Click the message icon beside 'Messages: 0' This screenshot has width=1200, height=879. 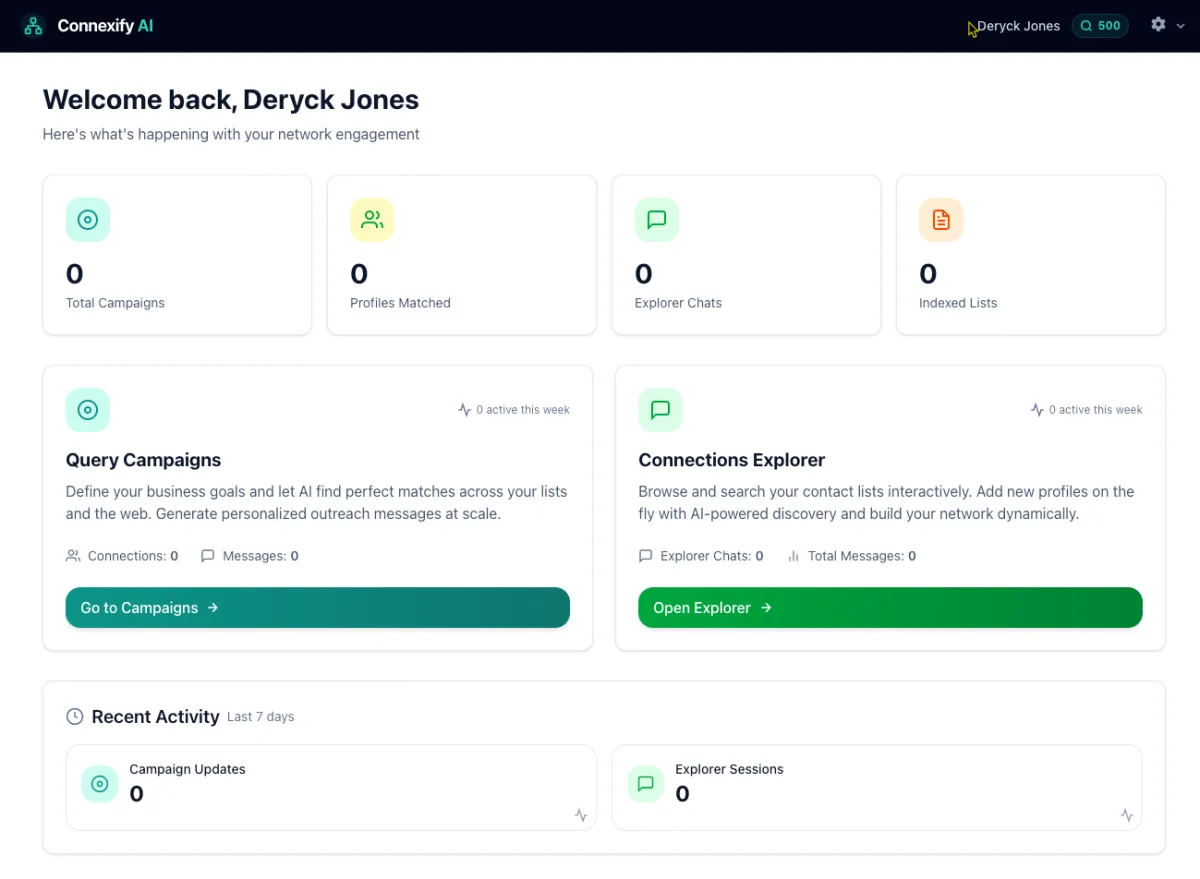(207, 556)
